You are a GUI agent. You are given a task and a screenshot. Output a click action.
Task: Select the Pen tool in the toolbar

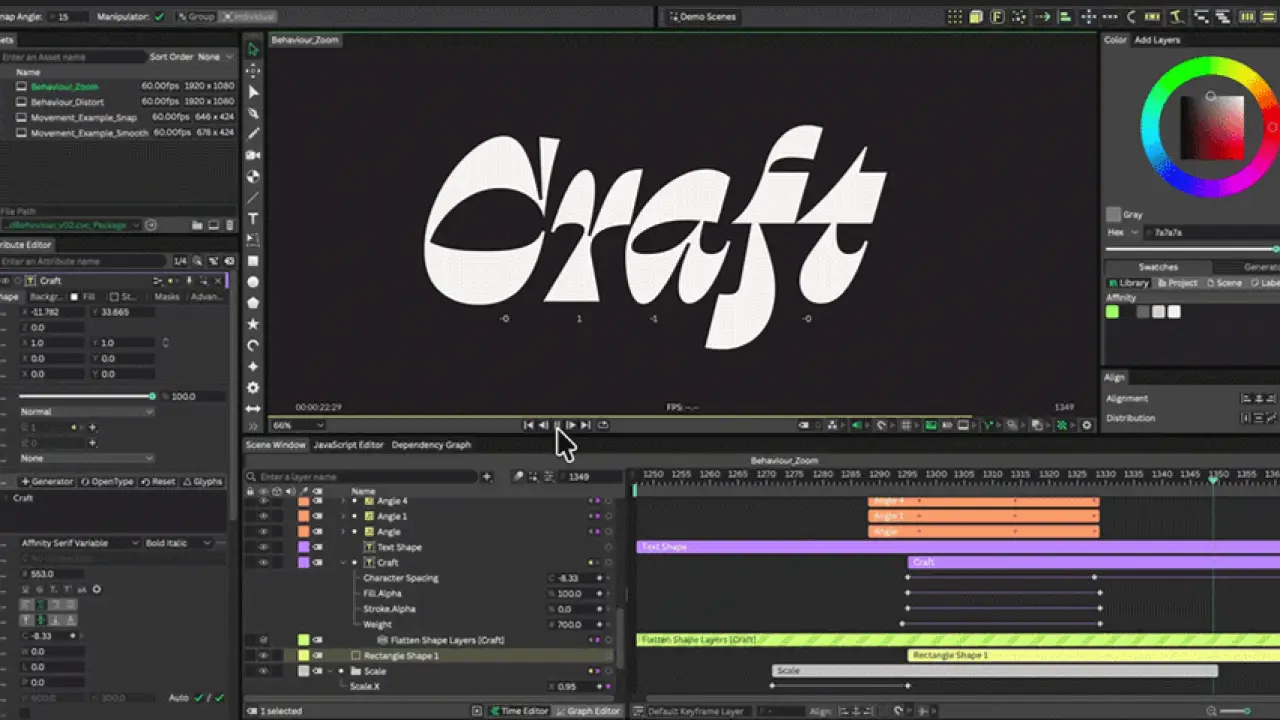click(x=253, y=113)
